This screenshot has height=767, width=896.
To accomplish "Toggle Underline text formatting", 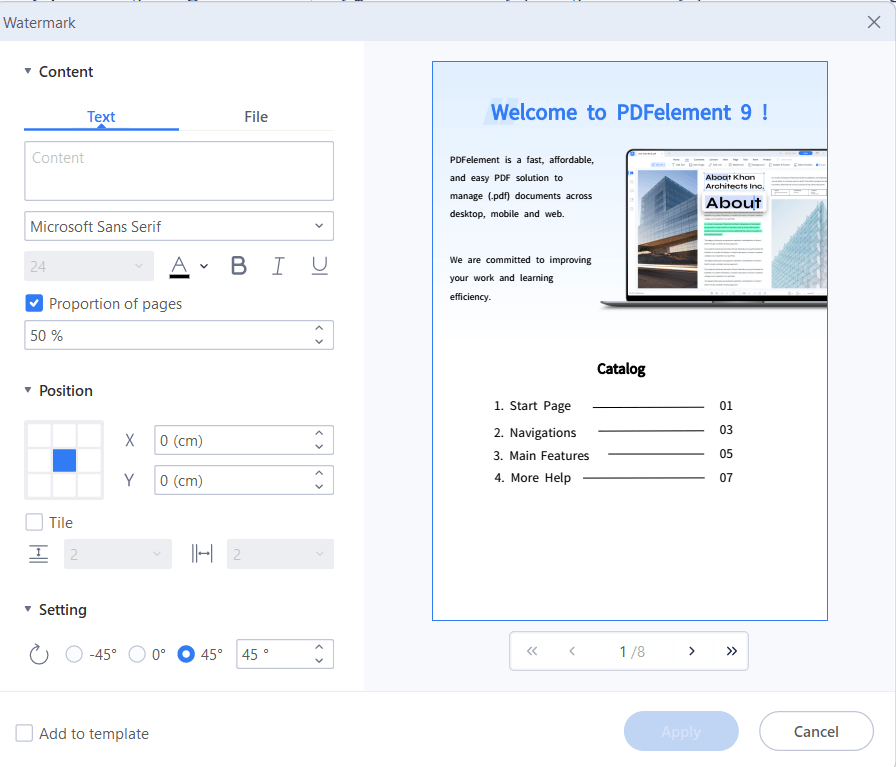I will 319,266.
